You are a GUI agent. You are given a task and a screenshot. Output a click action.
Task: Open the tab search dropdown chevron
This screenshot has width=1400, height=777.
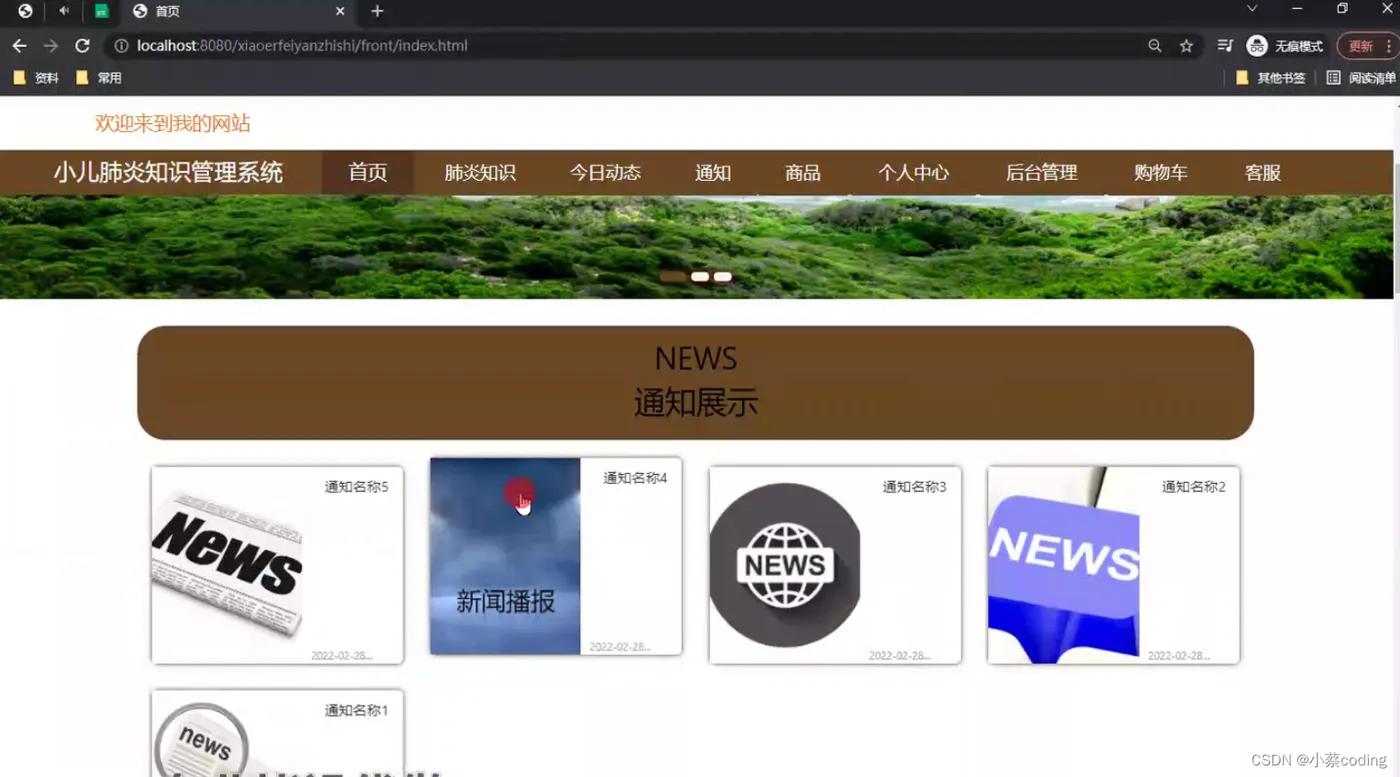point(1251,9)
